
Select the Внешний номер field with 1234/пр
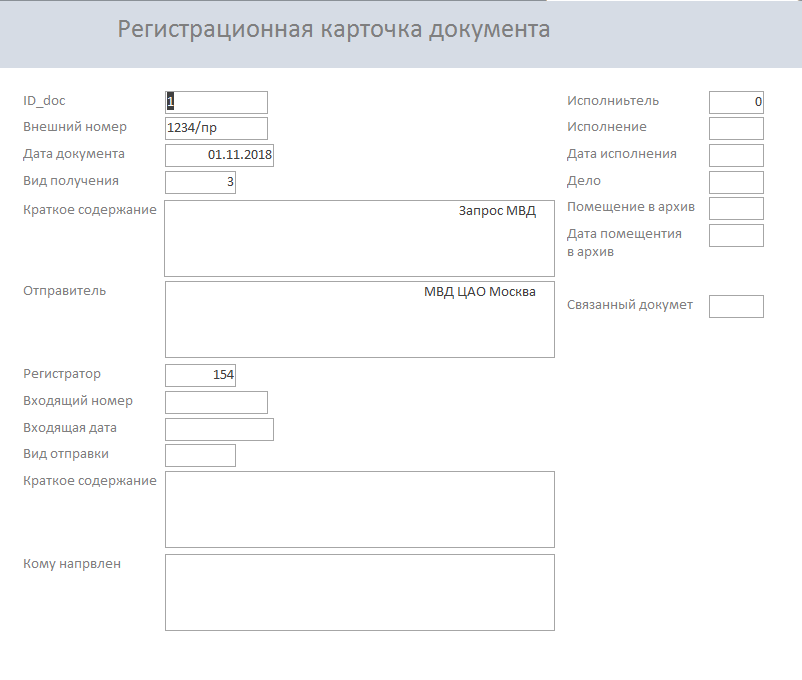[x=216, y=128]
